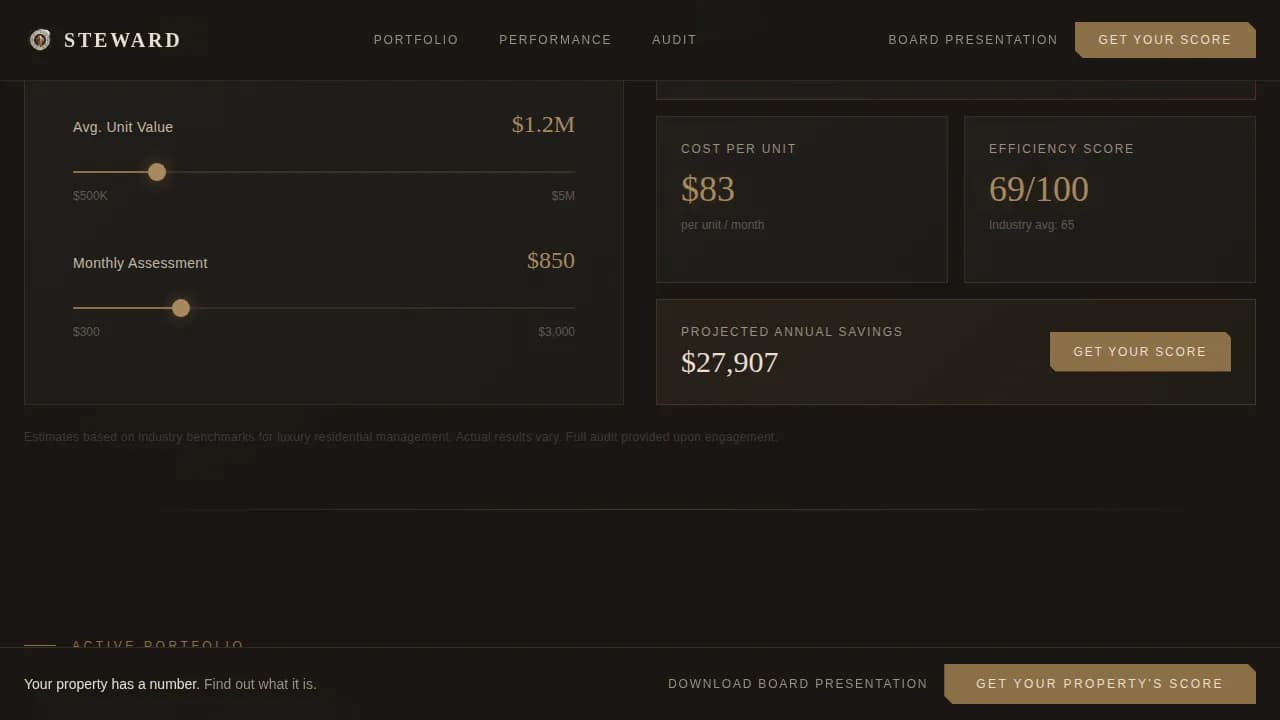
Task: Click GET YOUR SCORE beside projected savings
Action: point(1140,351)
